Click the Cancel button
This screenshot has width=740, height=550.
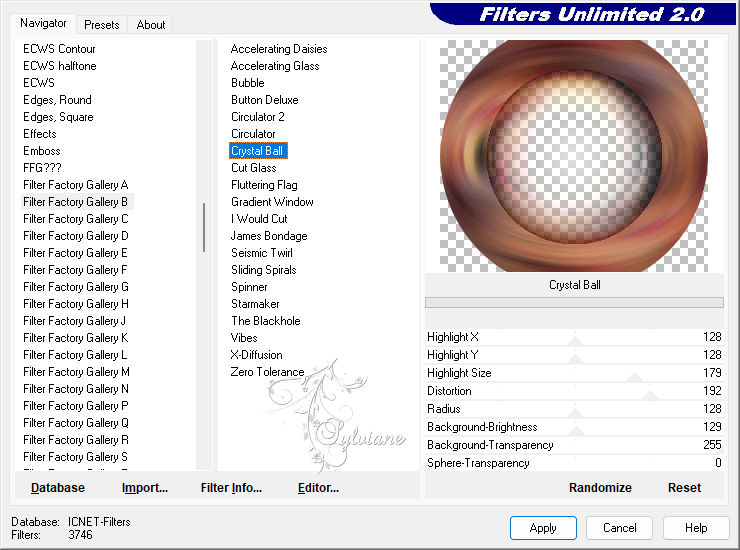point(619,528)
